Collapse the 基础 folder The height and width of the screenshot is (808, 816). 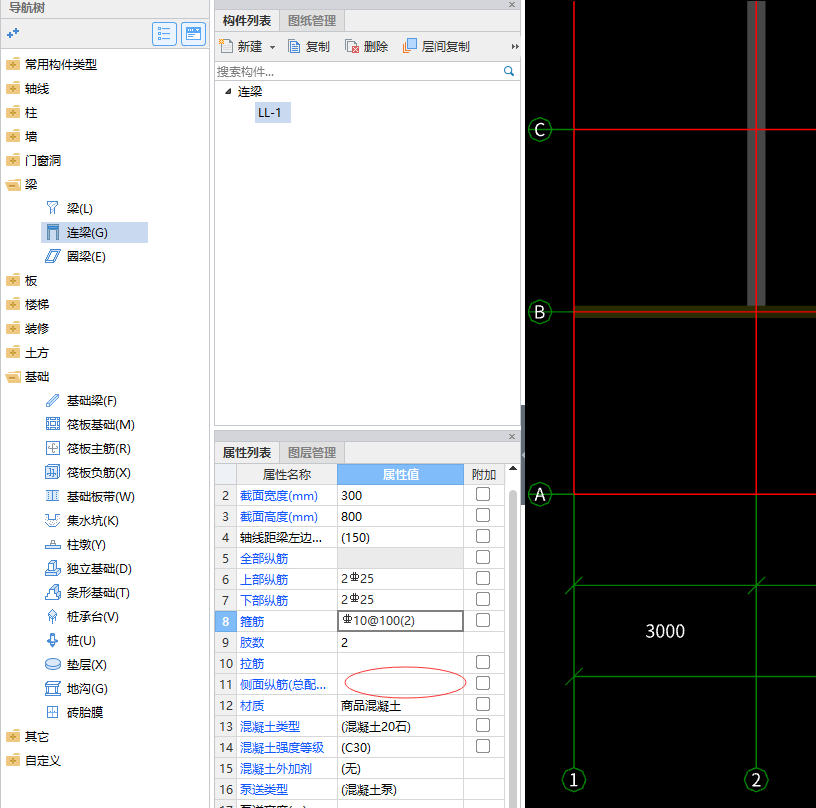pyautogui.click(x=13, y=377)
